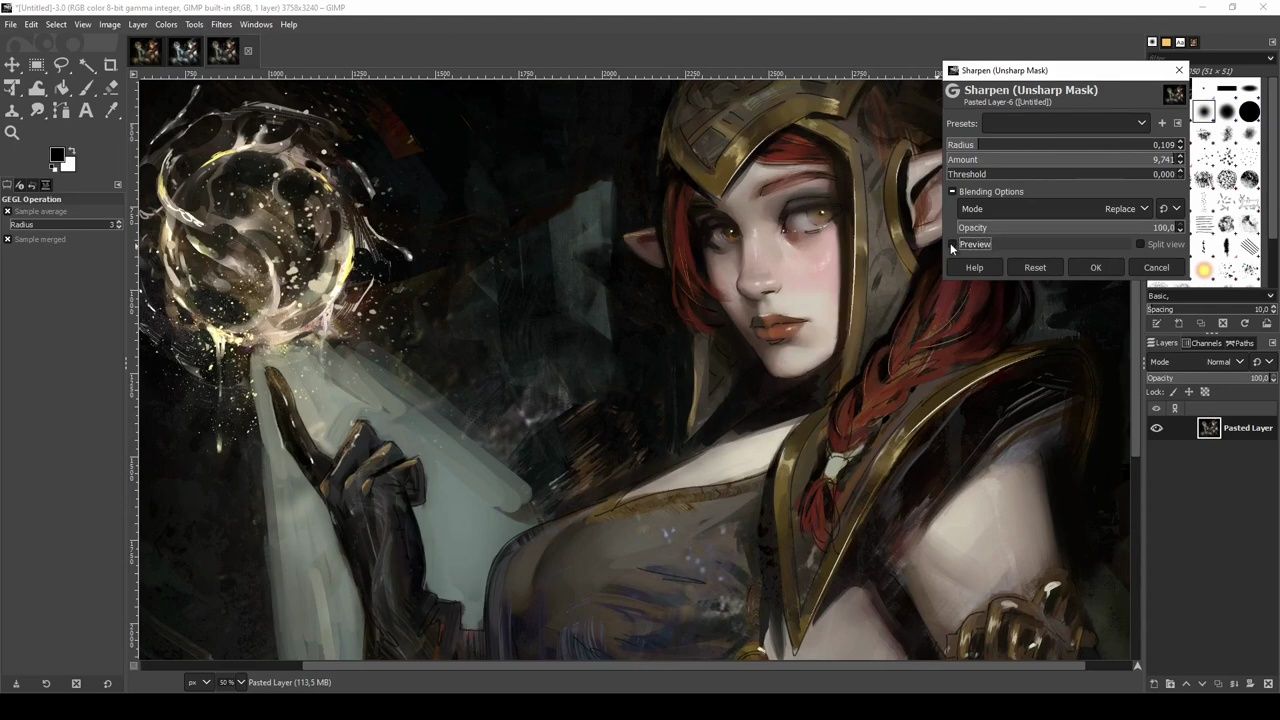Select the Free Select lasso tool
1280x720 pixels.
[x=61, y=64]
